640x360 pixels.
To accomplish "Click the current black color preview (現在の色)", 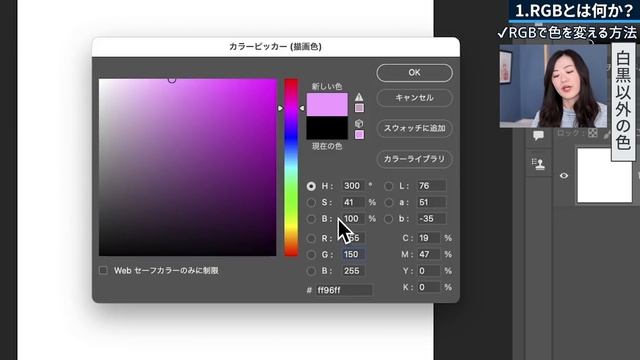I will click(x=327, y=128).
